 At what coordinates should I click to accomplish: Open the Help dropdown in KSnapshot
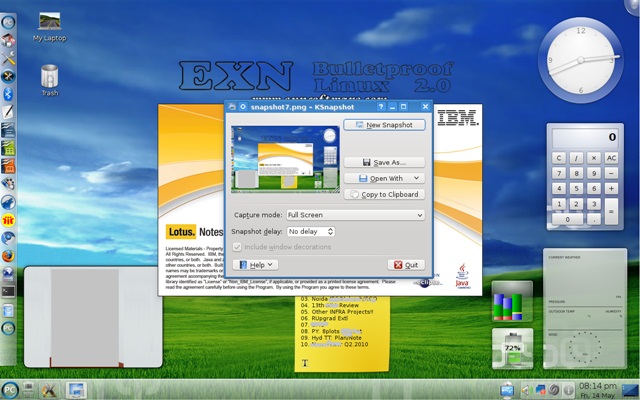click(256, 265)
